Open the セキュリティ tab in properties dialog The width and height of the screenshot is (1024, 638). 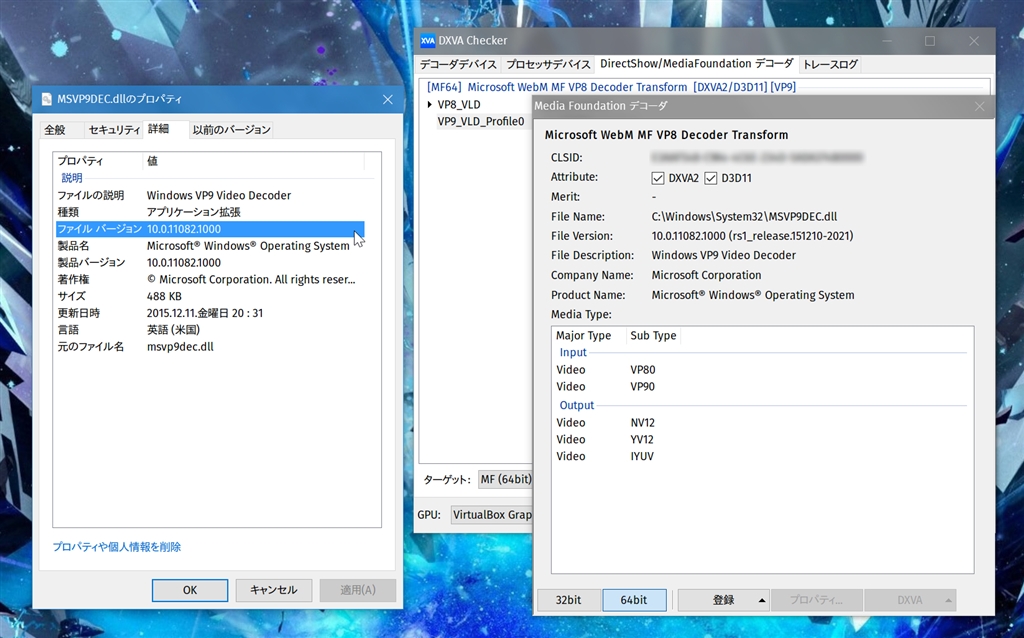coord(114,130)
